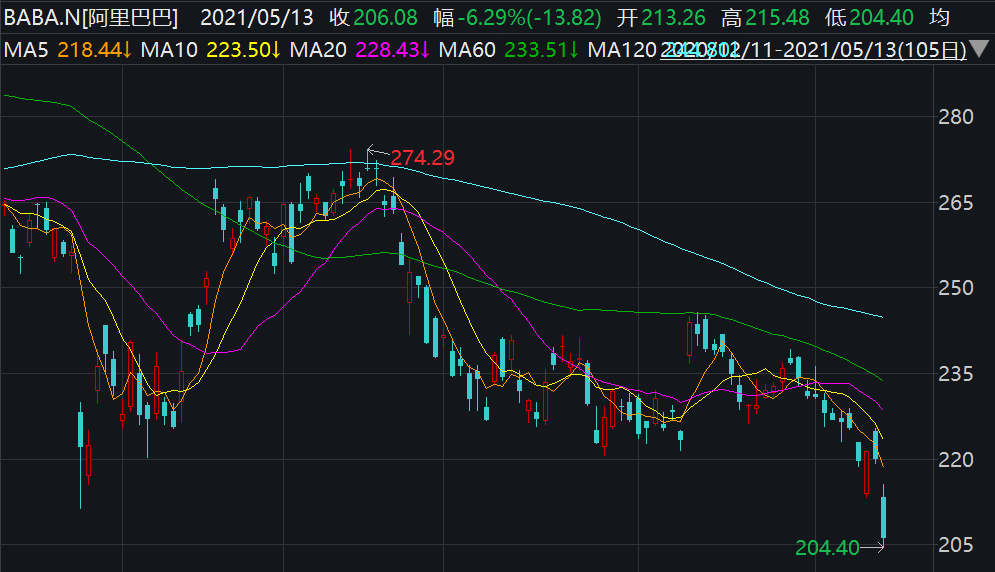Open the date range dropdown triangle
This screenshot has width=995, height=572.
coord(982,50)
